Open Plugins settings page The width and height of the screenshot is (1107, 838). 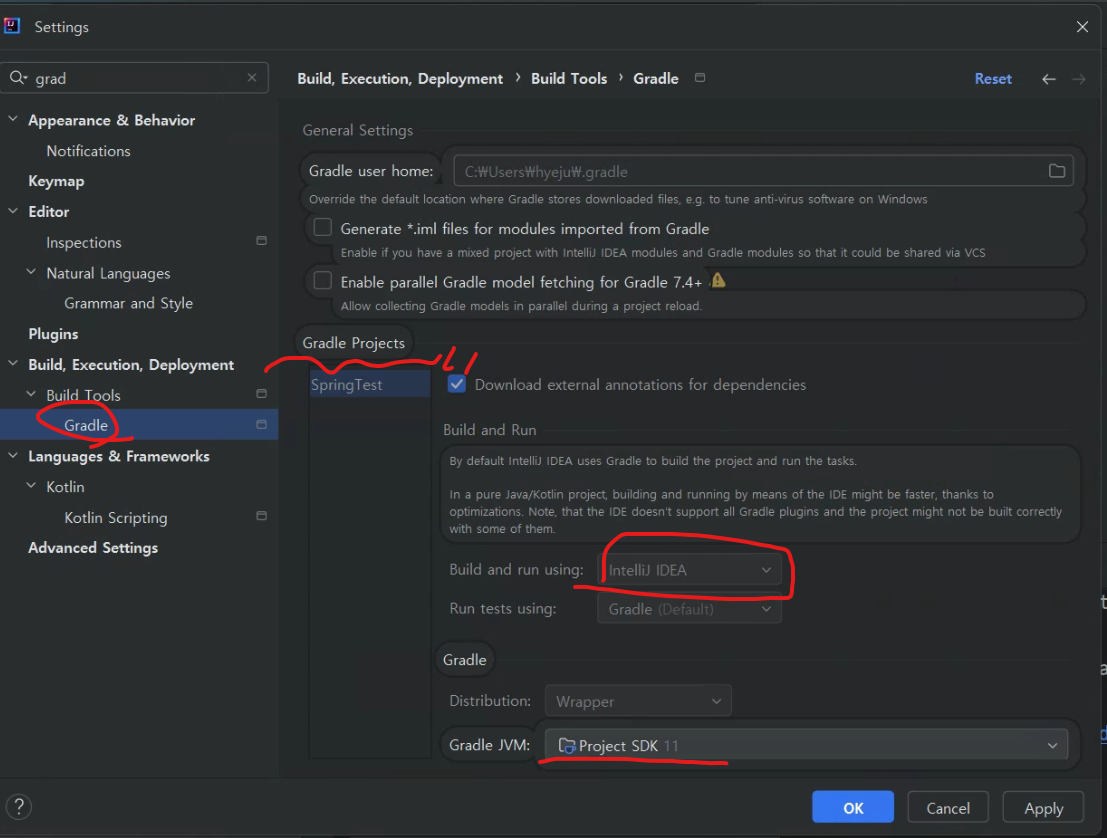pos(53,333)
